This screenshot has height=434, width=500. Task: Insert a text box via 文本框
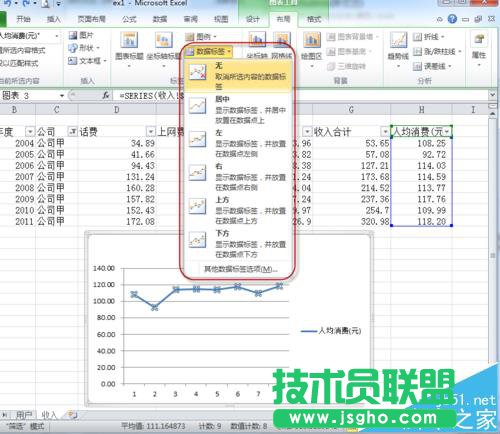[87, 61]
